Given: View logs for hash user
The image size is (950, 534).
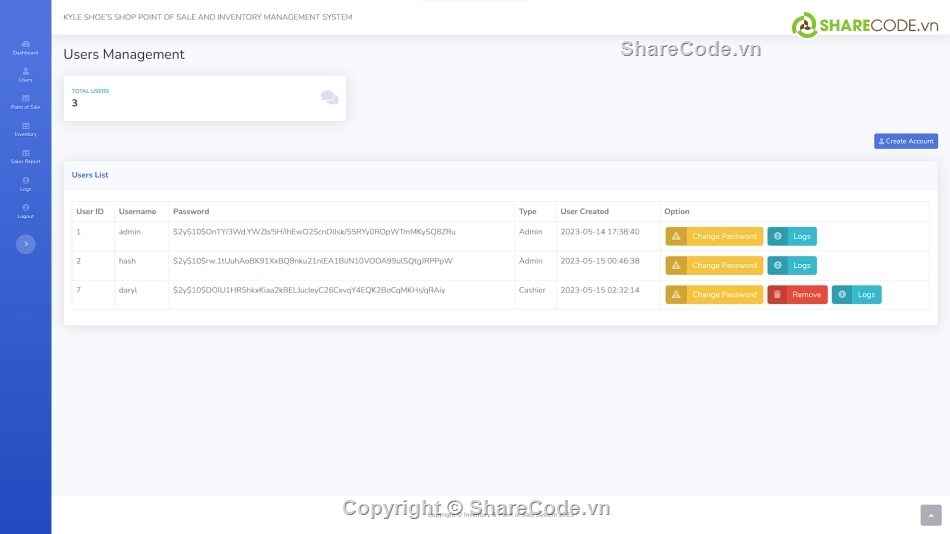Looking at the screenshot, I should click(792, 265).
